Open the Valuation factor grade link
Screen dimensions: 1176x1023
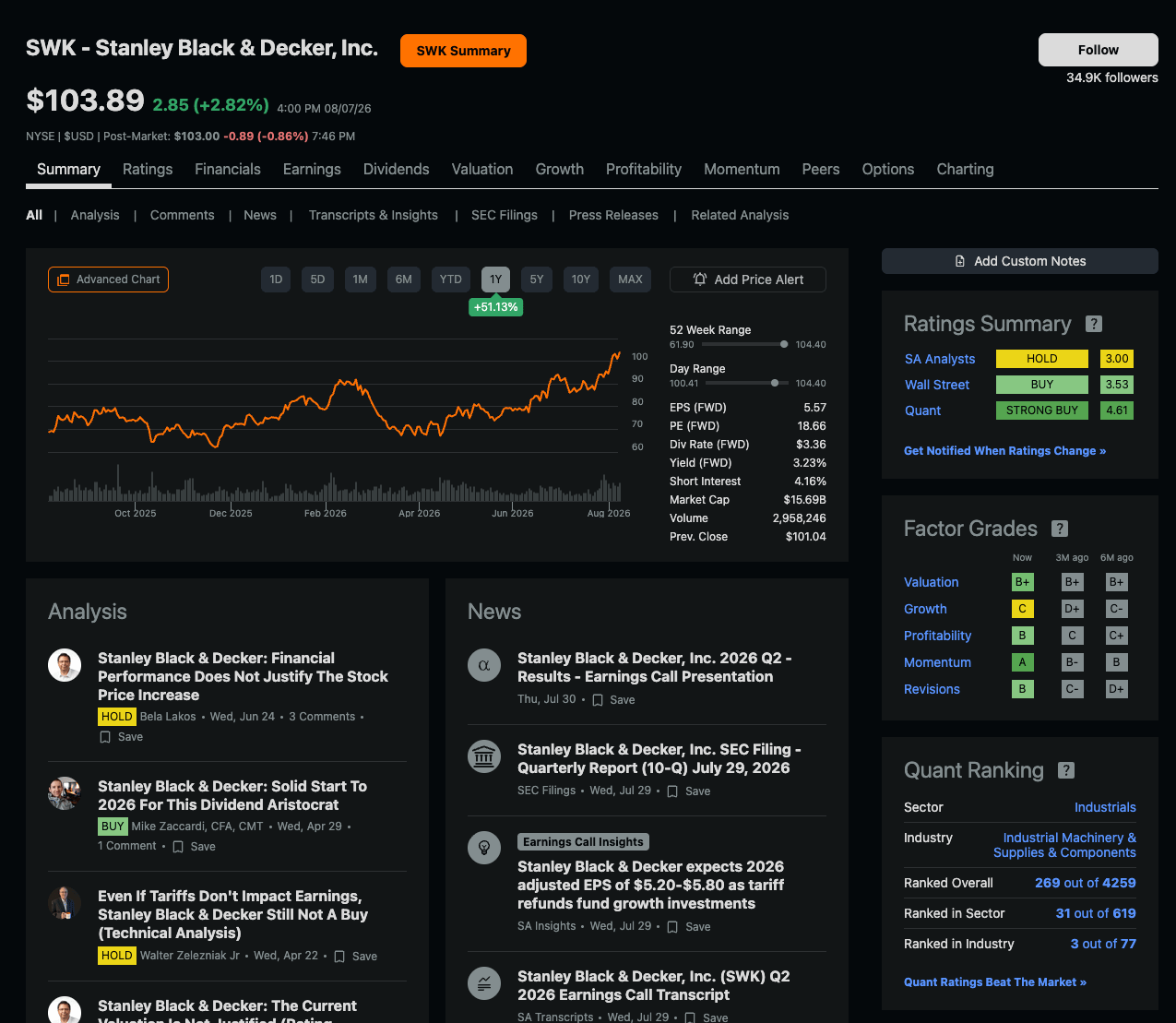(x=931, y=582)
